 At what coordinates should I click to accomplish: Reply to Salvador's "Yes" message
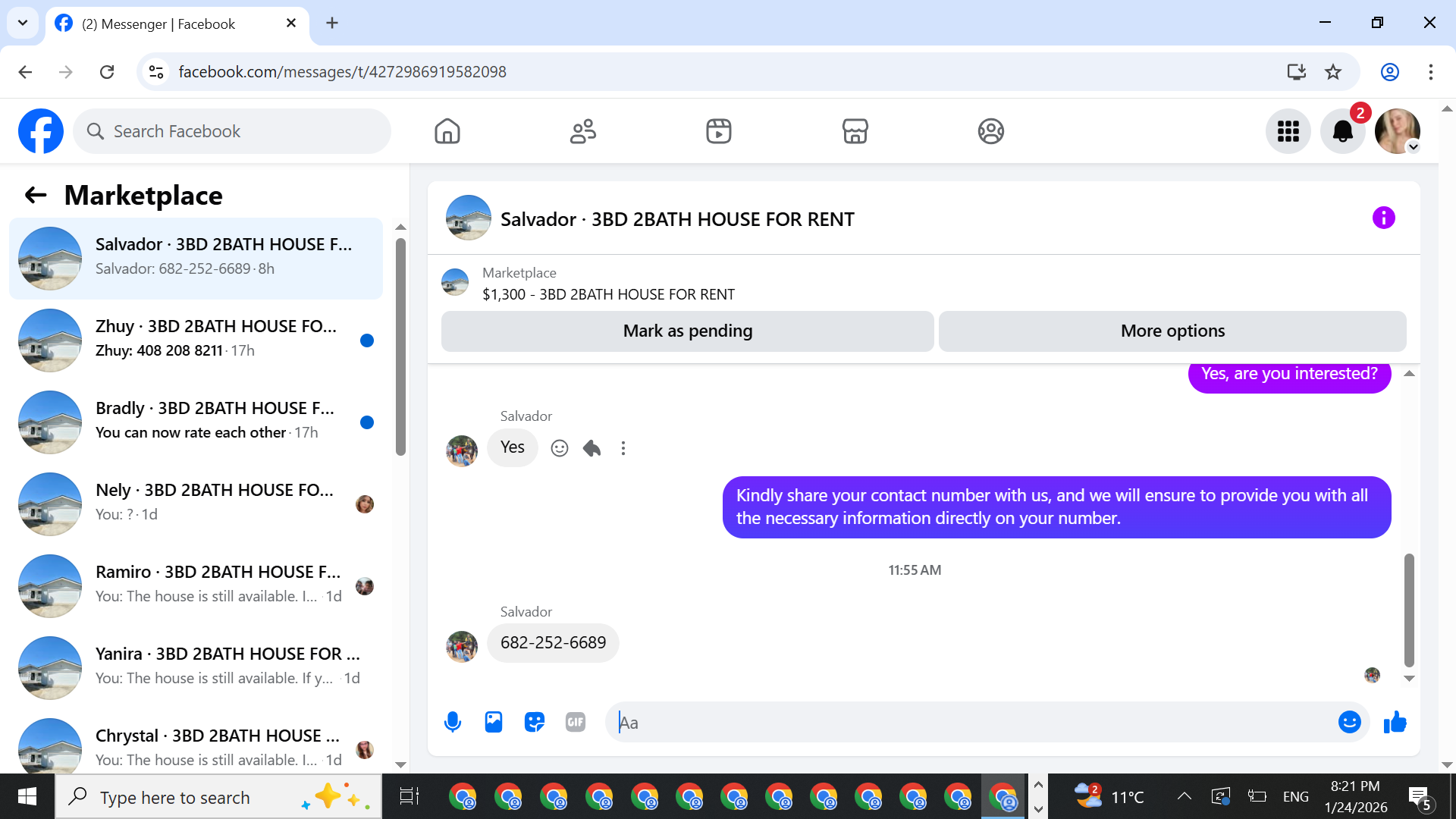tap(591, 448)
